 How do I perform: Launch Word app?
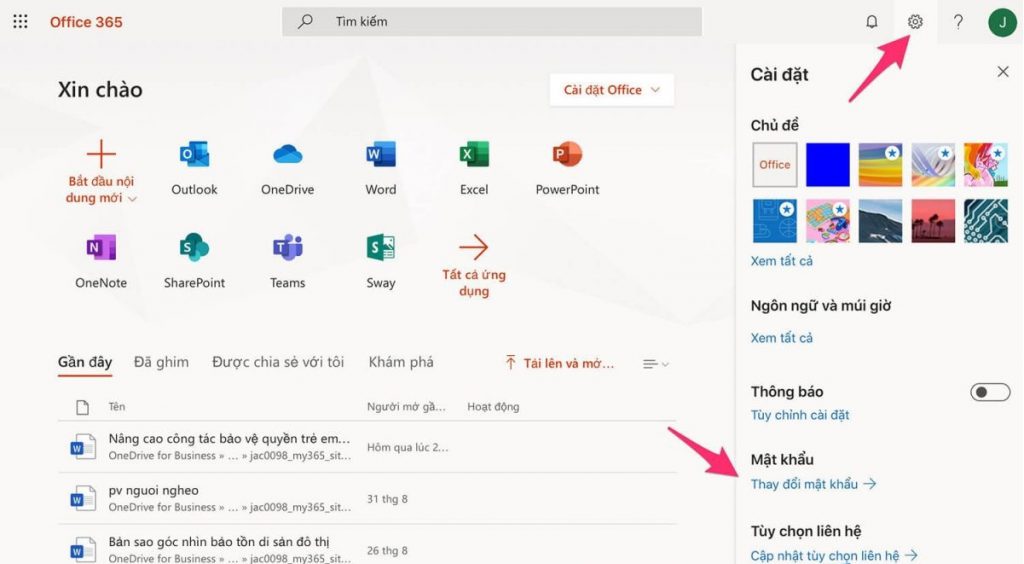[381, 168]
